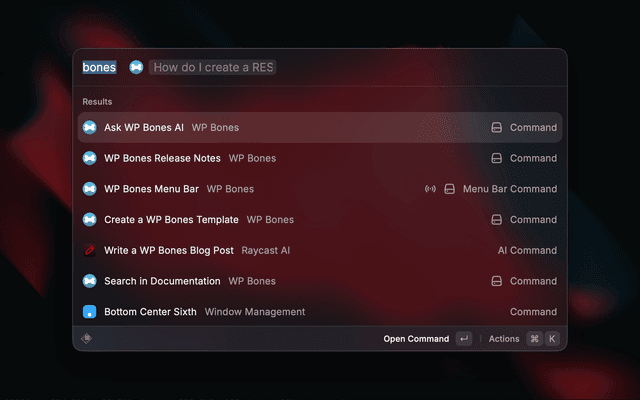Image resolution: width=640 pixels, height=400 pixels.
Task: Choose Create a WP Bones Template
Action: (x=171, y=220)
